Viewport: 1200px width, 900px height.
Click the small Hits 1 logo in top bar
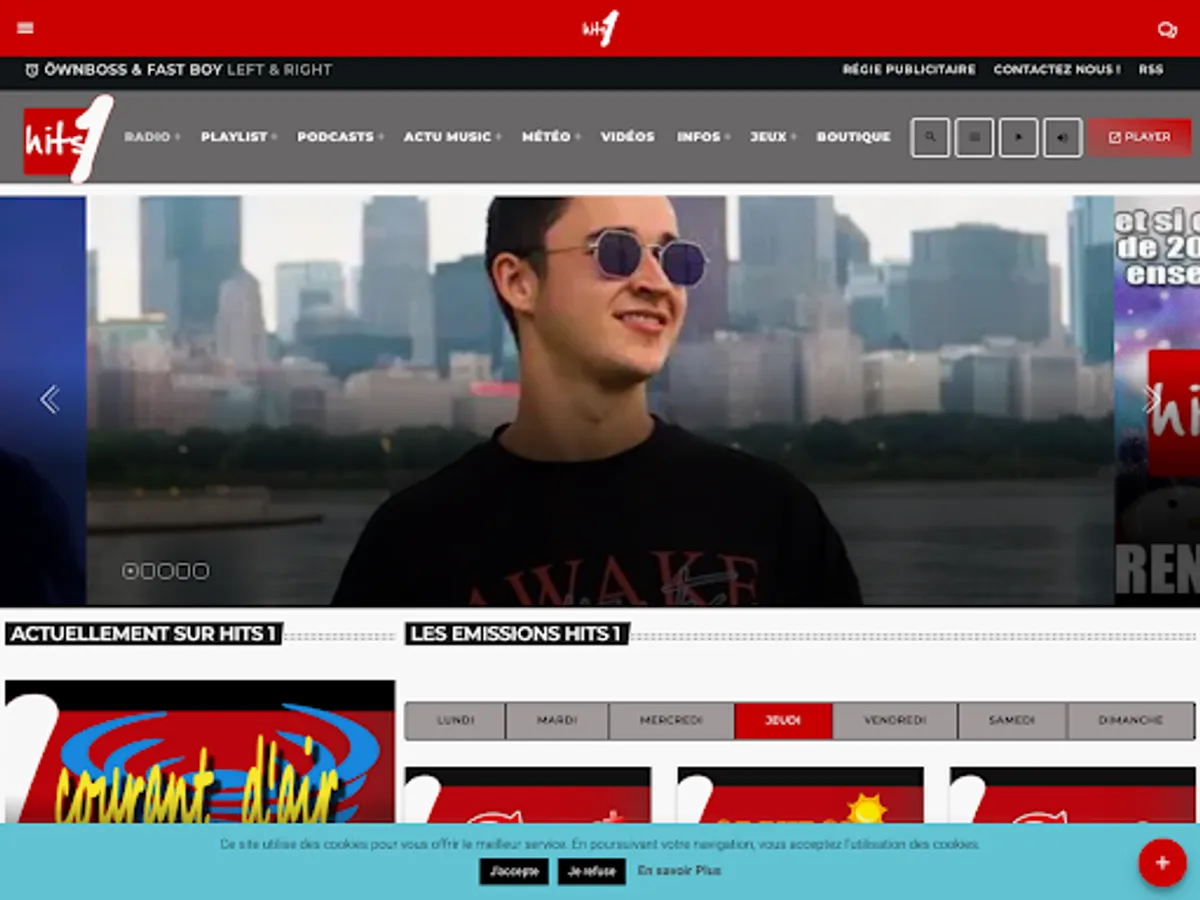[600, 28]
